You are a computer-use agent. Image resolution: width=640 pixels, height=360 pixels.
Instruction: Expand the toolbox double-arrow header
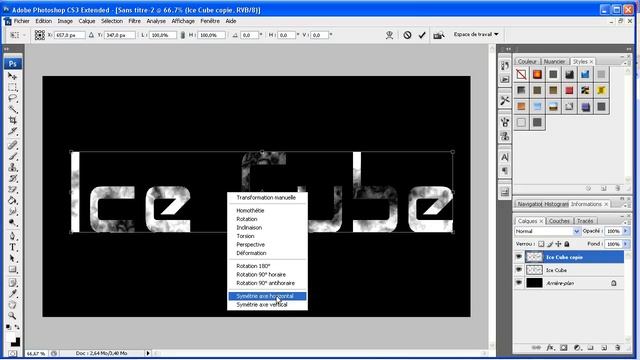coord(7,49)
